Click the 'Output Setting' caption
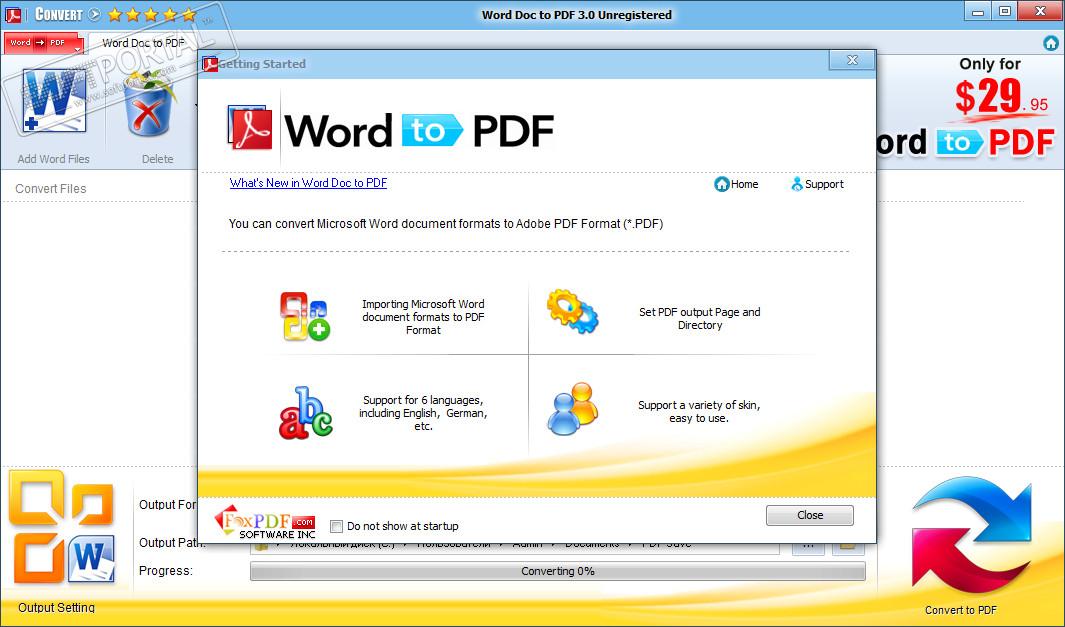Screen dimensions: 1065x627 [x=56, y=608]
